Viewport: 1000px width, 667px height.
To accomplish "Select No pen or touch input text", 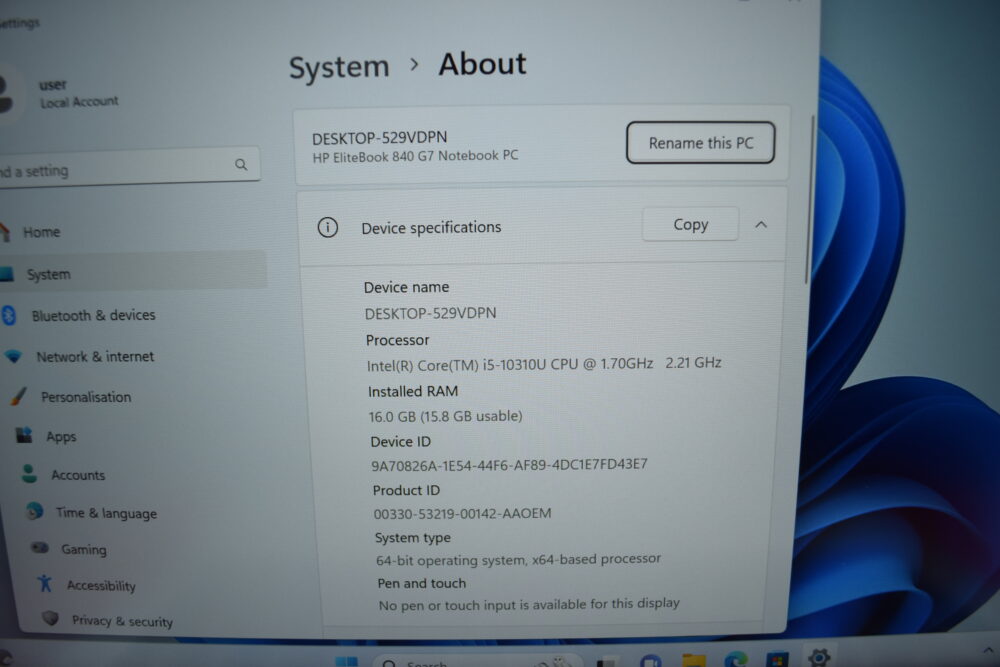I will (529, 604).
